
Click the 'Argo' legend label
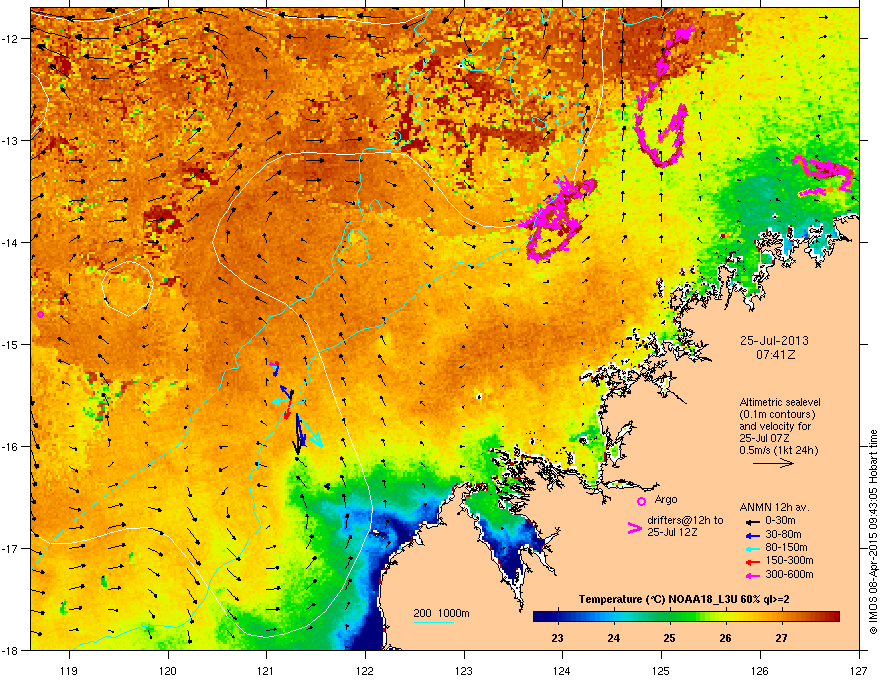point(666,499)
